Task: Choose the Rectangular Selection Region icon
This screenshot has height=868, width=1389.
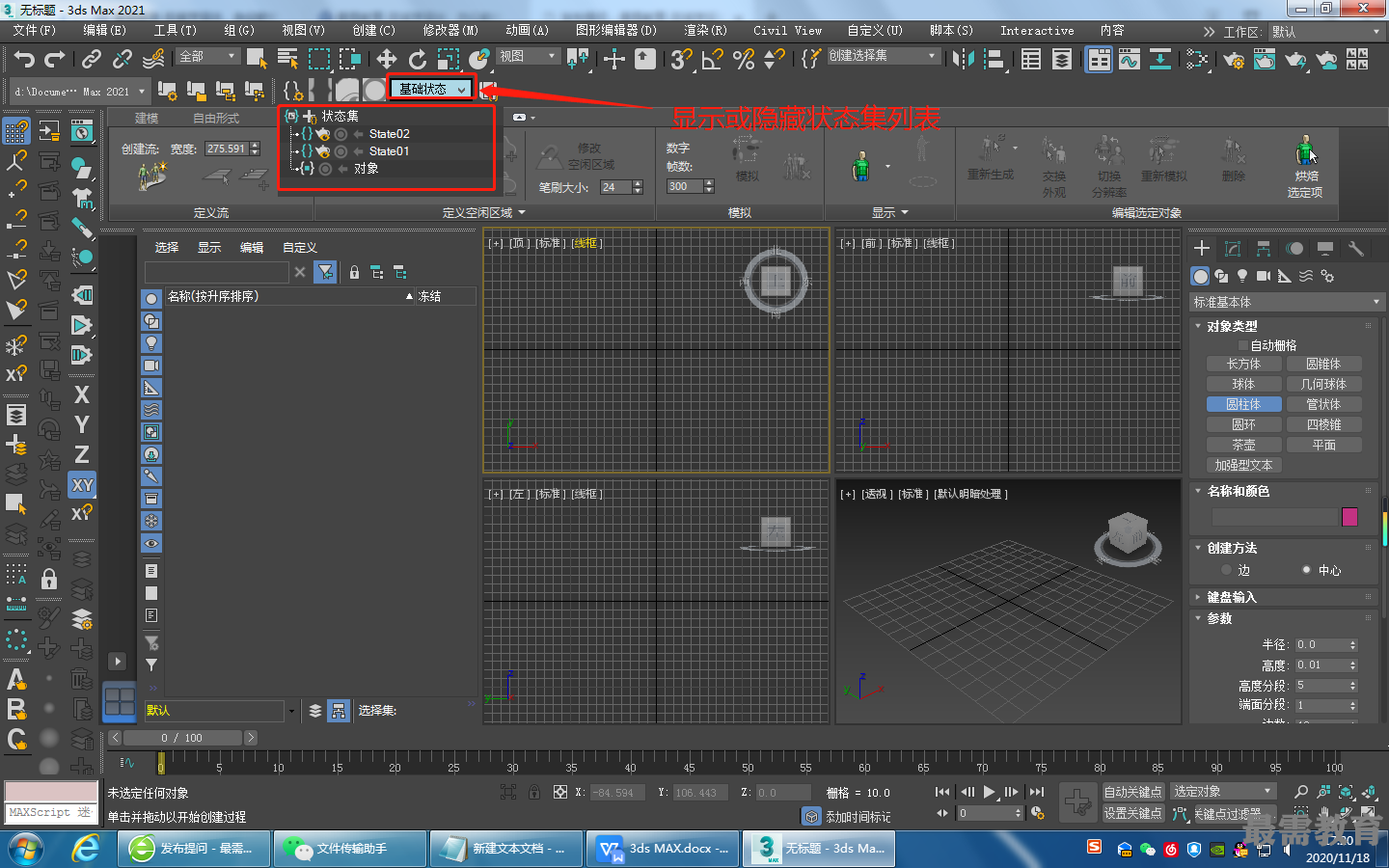Action: pos(318,59)
